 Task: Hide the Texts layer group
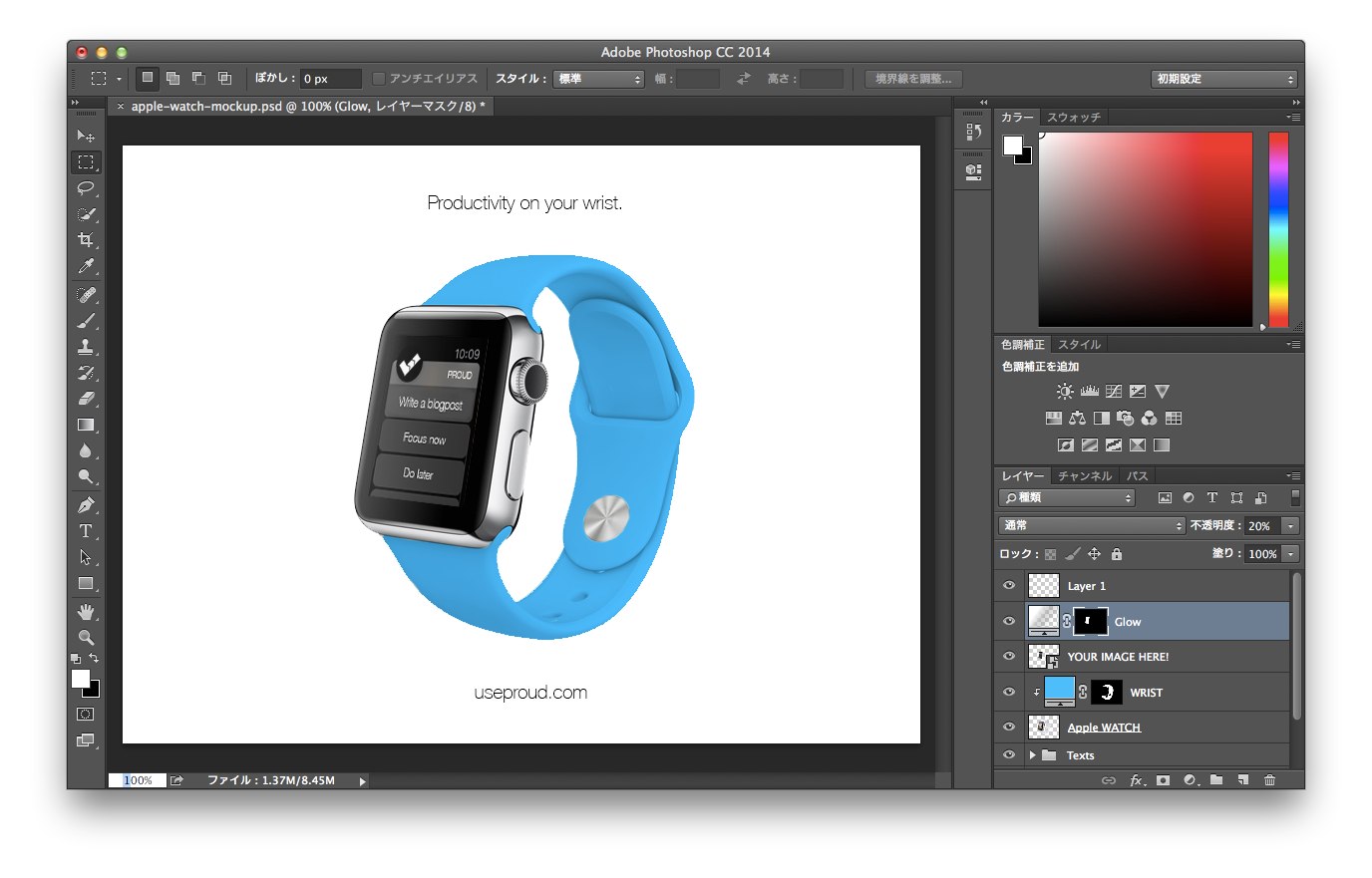coord(1009,755)
